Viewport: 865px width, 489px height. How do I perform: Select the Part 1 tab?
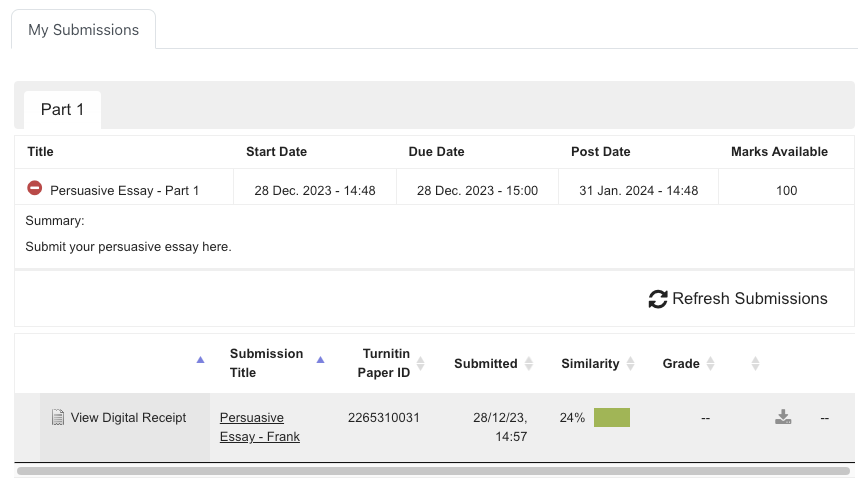[x=62, y=109]
